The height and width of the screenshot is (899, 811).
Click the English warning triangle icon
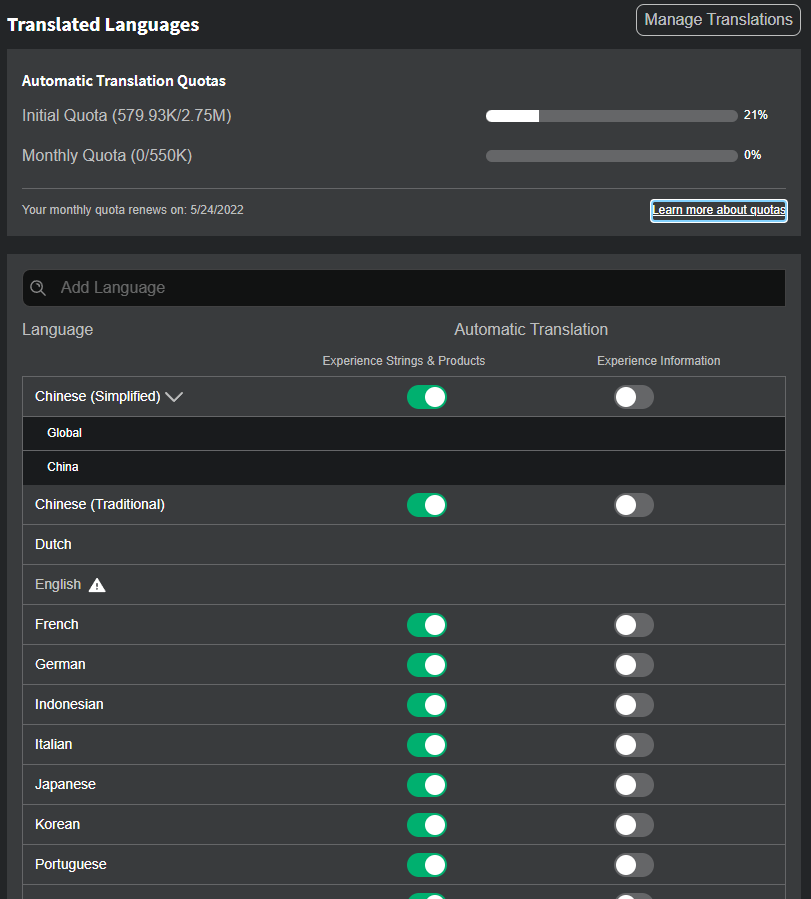[97, 585]
